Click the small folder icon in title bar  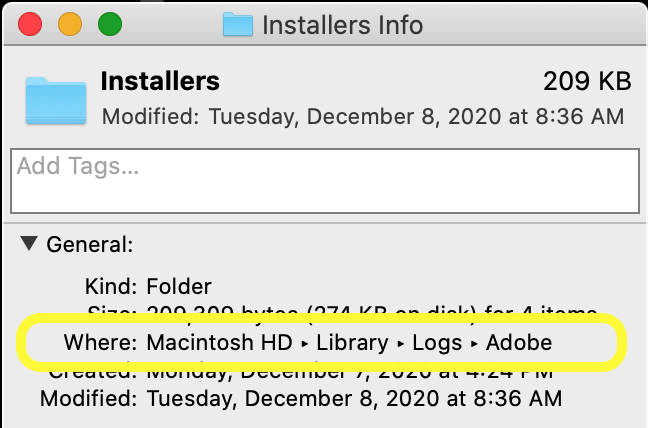click(238, 24)
